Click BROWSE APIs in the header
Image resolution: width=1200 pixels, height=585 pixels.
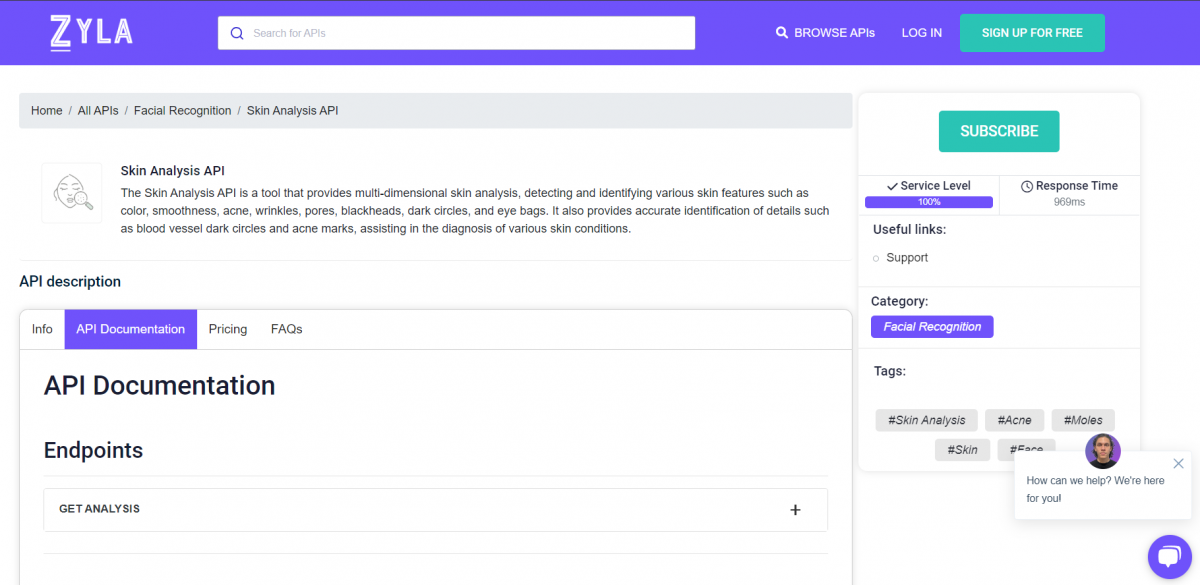[x=825, y=33]
